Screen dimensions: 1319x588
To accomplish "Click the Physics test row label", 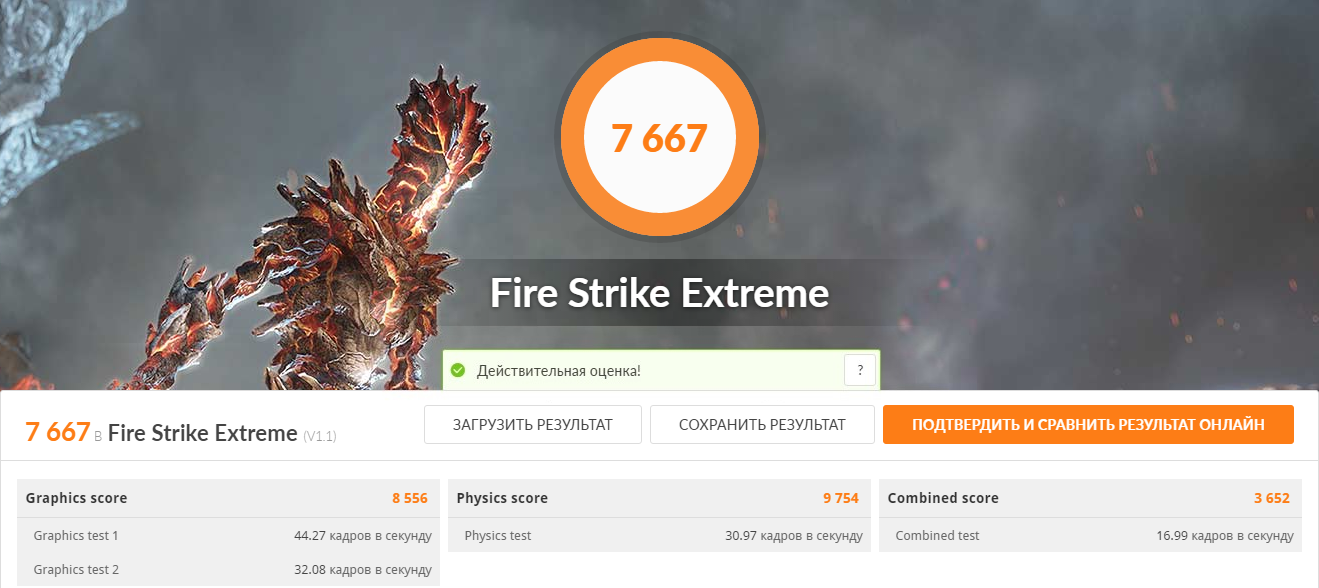I will pos(498,536).
